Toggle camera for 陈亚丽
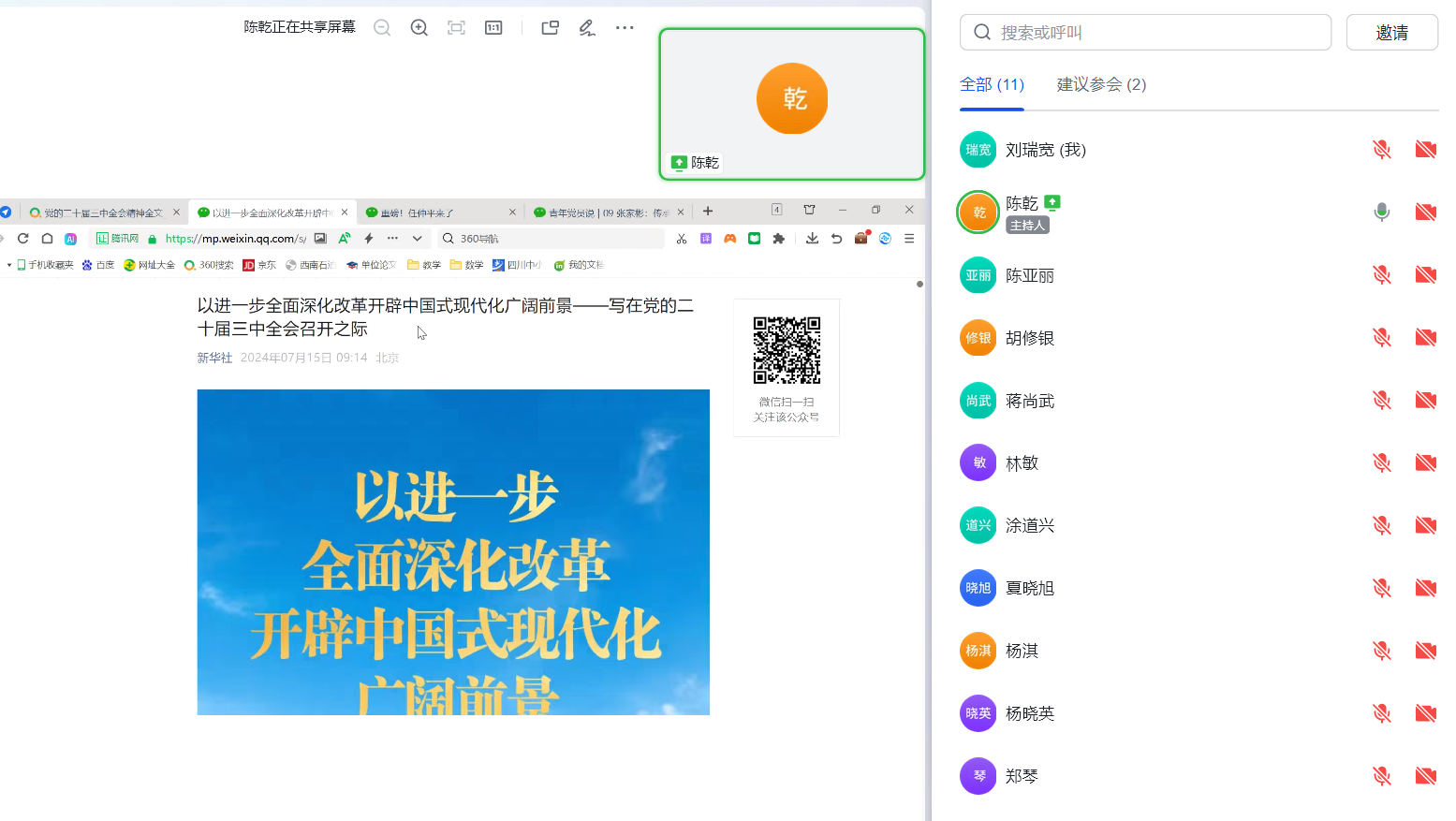 click(x=1425, y=275)
